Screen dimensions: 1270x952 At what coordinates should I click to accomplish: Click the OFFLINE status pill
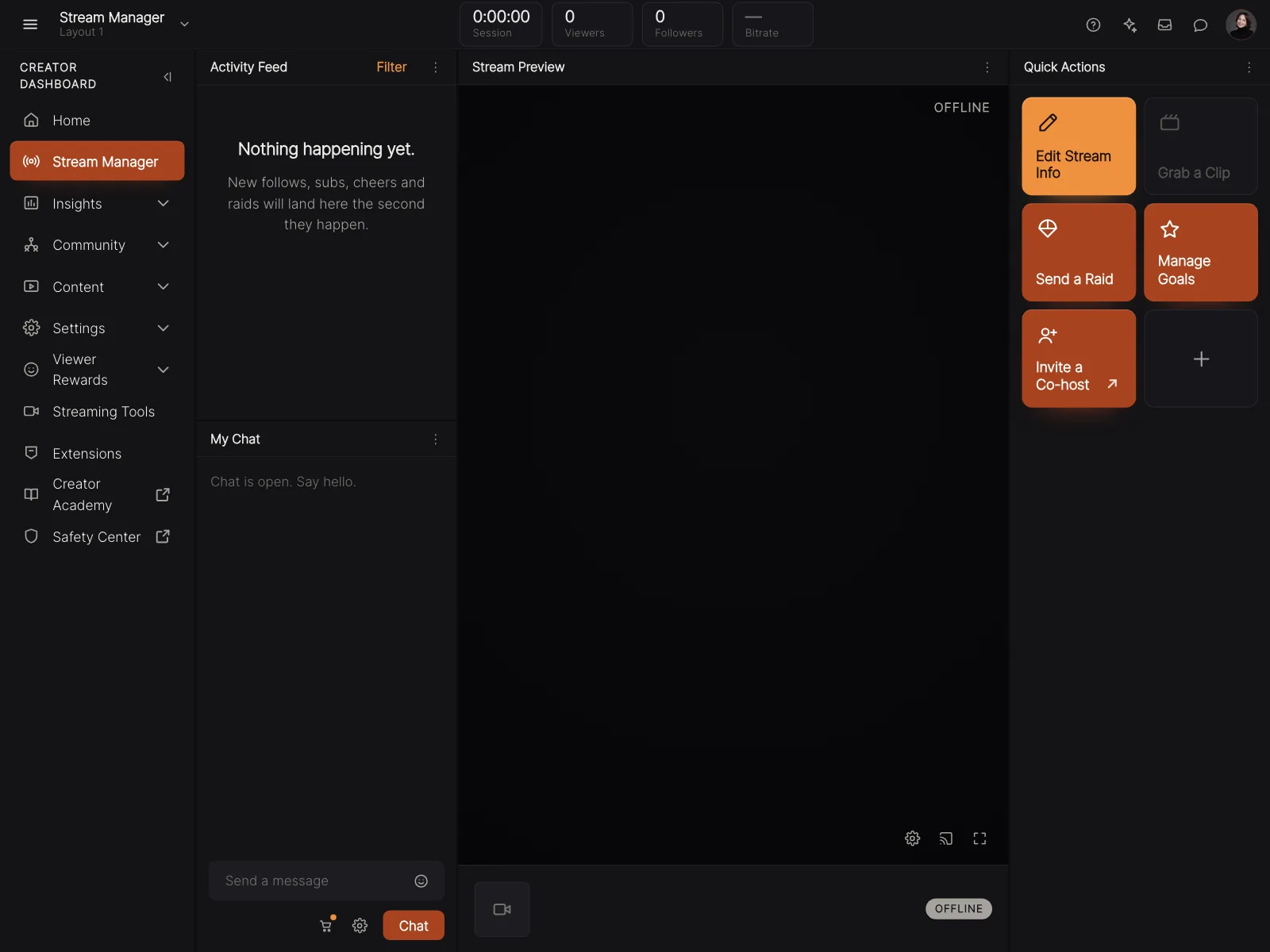click(959, 909)
